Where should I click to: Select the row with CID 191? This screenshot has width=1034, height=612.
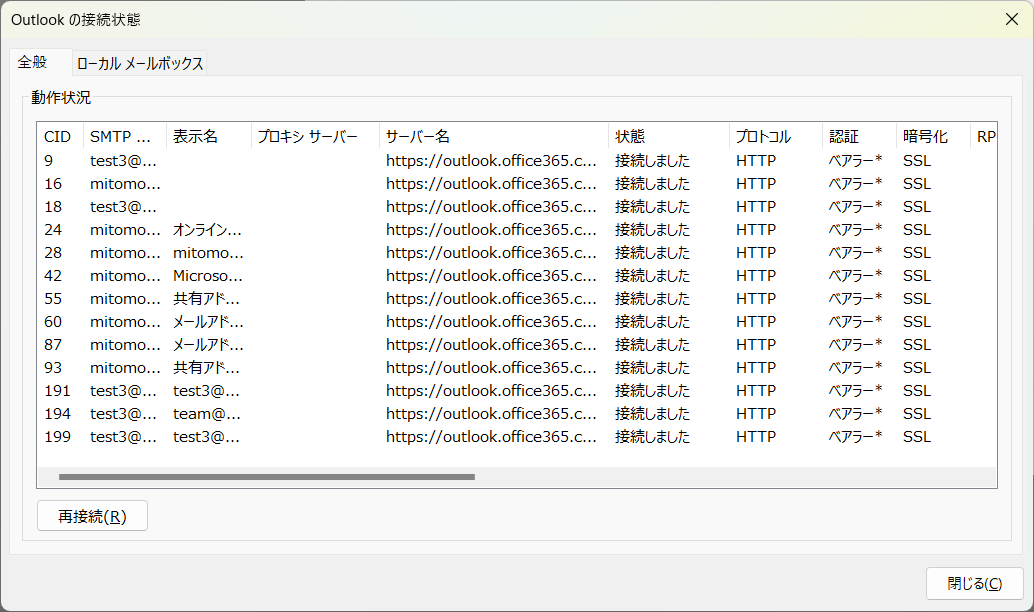pos(517,391)
